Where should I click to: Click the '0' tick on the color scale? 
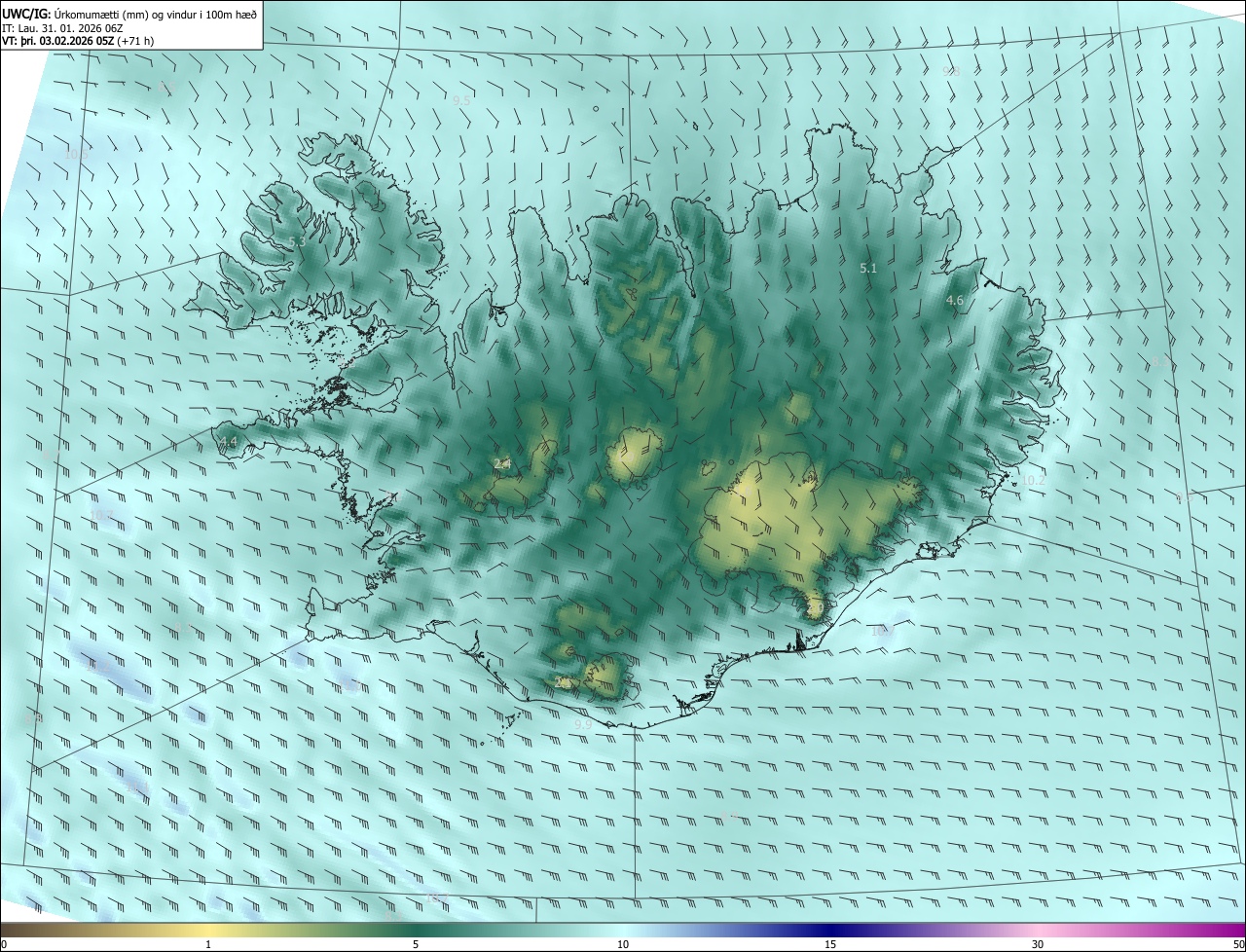coord(4,944)
